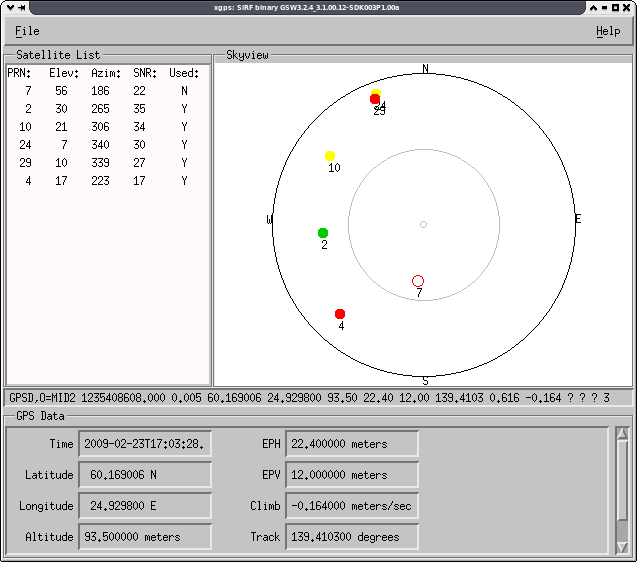Screen dimensions: 637x562
Task: Minimize the xgps window
Action: click(604, 7)
